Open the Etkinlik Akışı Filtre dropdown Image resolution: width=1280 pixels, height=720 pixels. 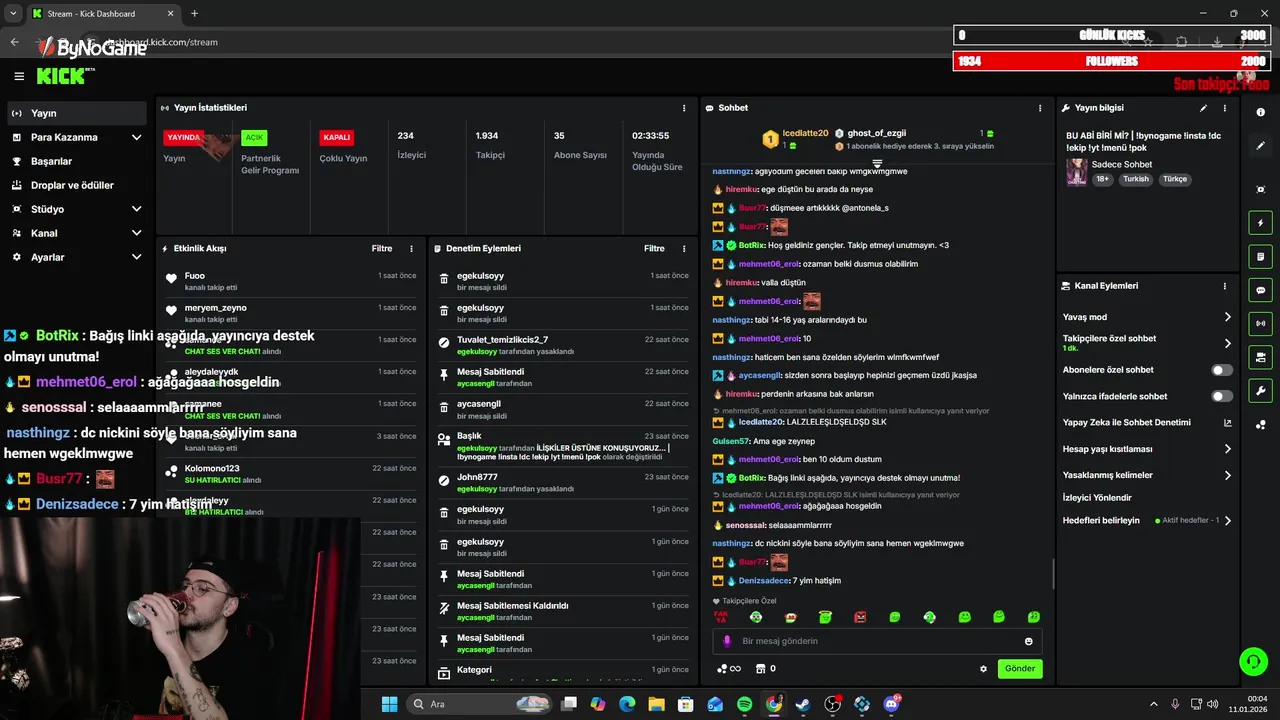tap(382, 248)
